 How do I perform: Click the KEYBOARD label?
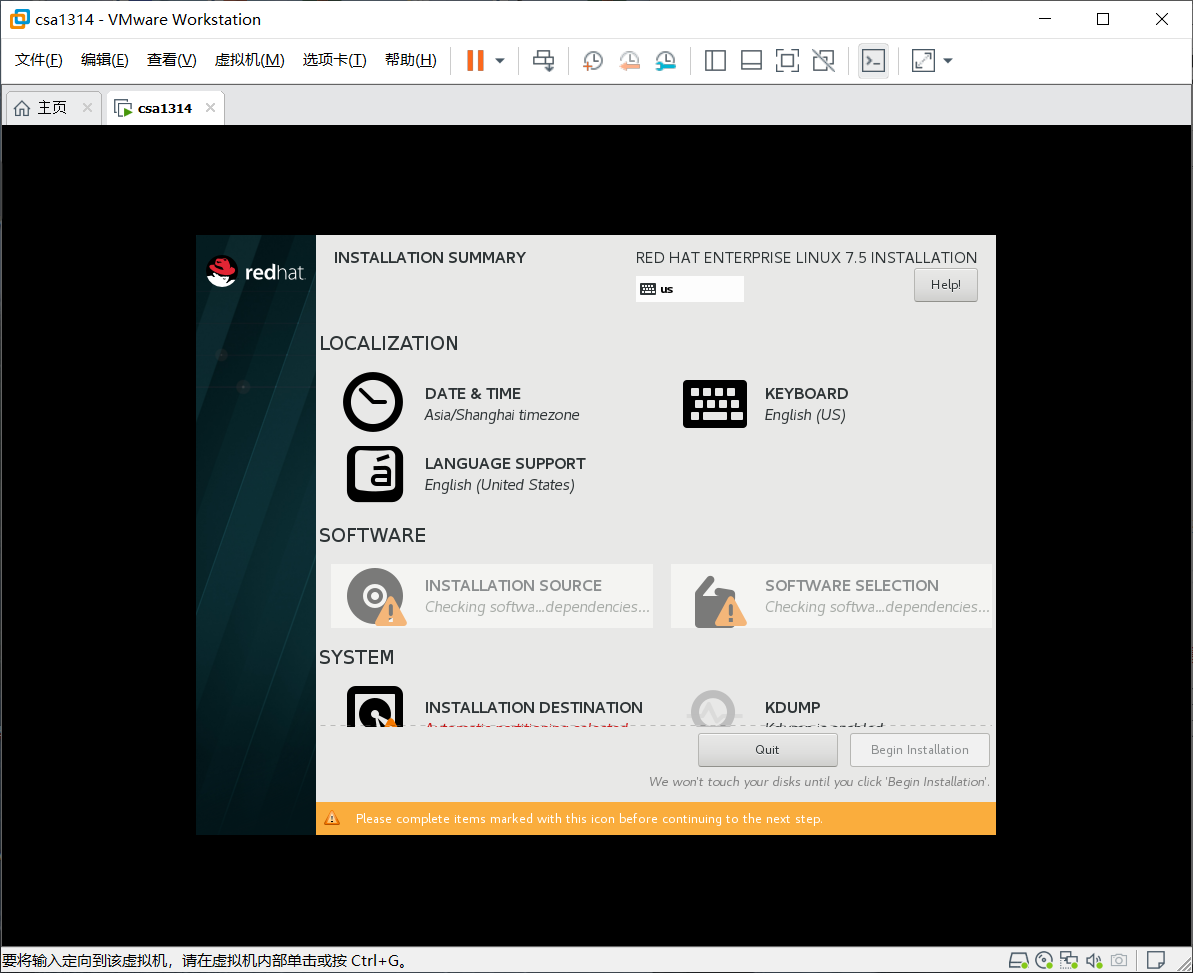pos(806,393)
